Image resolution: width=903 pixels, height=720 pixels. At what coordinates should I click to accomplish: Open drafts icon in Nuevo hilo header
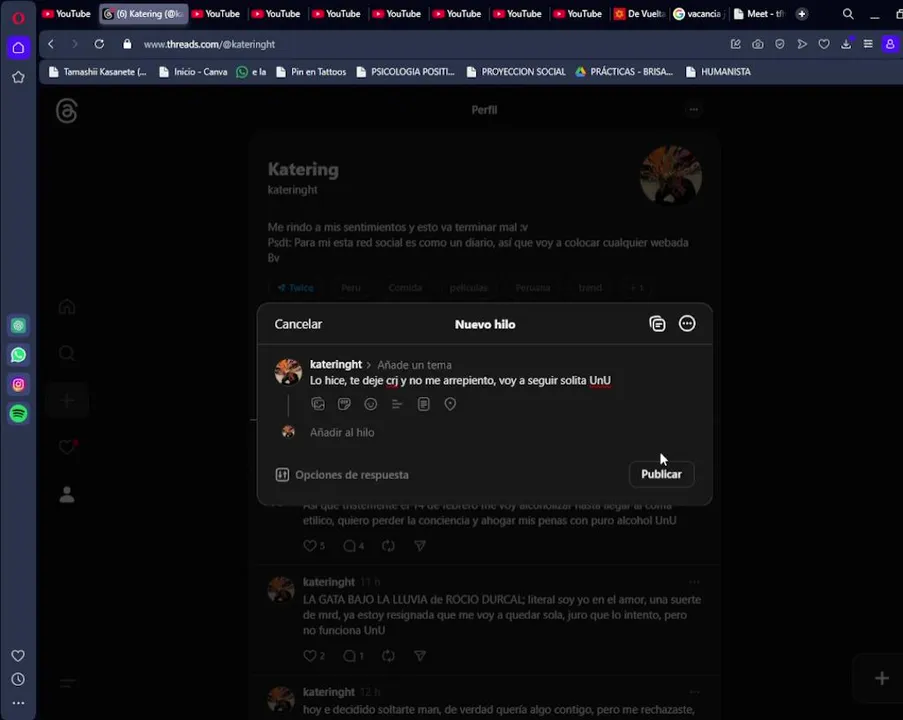(x=657, y=324)
